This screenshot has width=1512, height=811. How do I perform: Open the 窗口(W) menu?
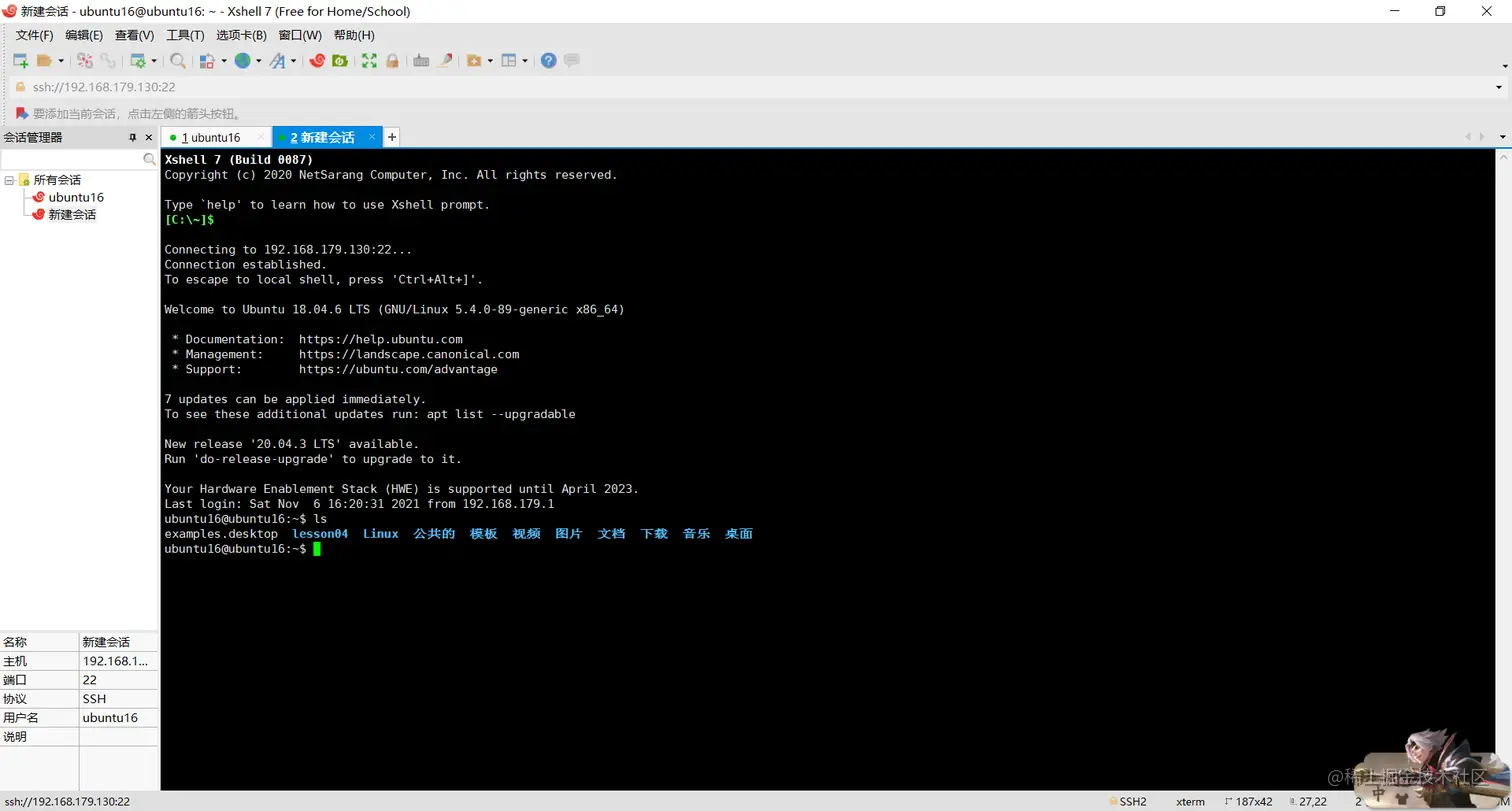click(x=300, y=35)
